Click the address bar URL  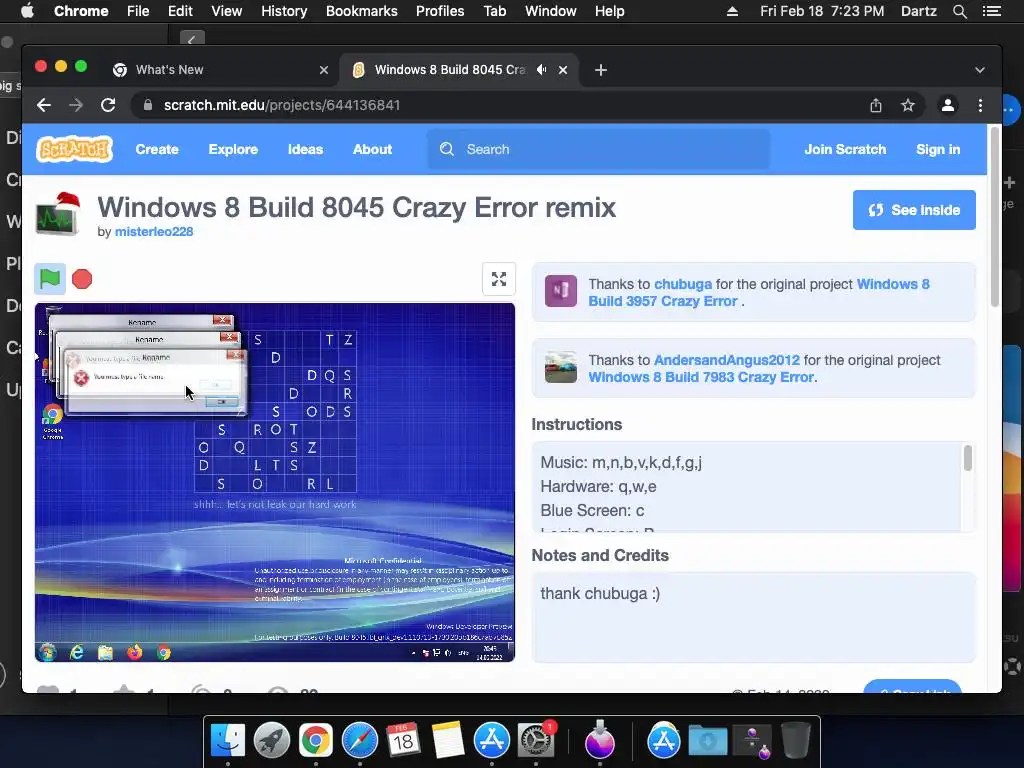tap(281, 105)
